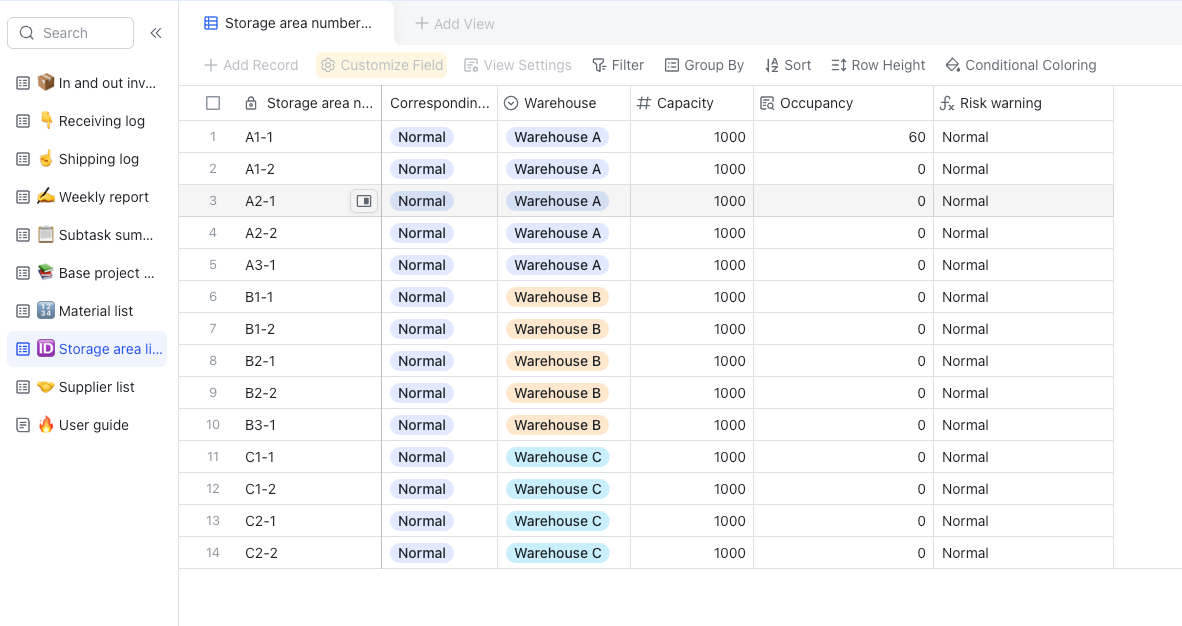Open the Customize Field button
The height and width of the screenshot is (626, 1182).
tap(381, 65)
